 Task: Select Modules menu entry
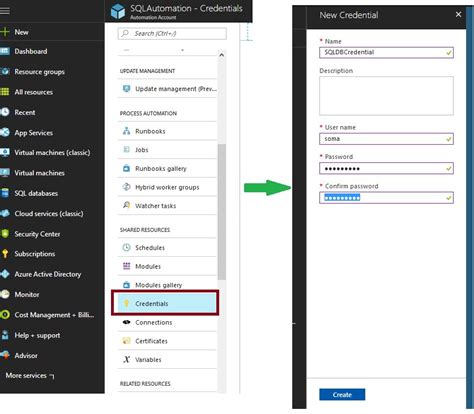pyautogui.click(x=167, y=266)
